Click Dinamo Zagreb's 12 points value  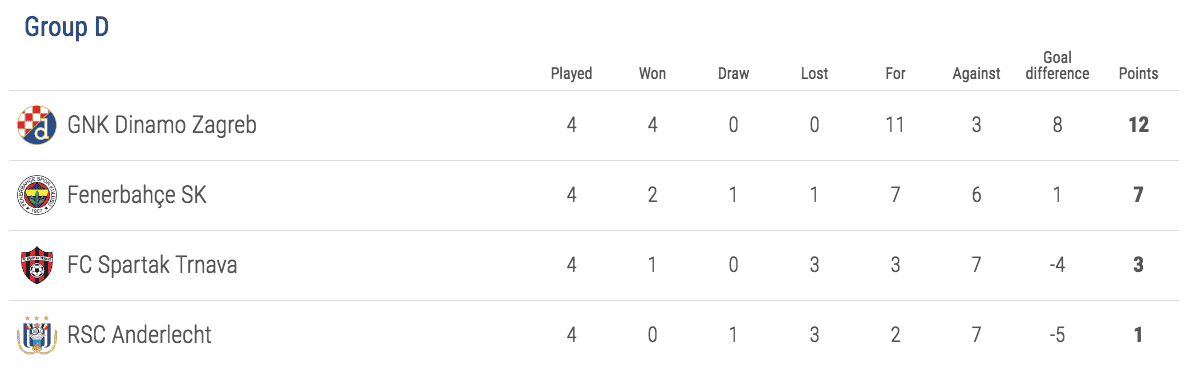1139,125
